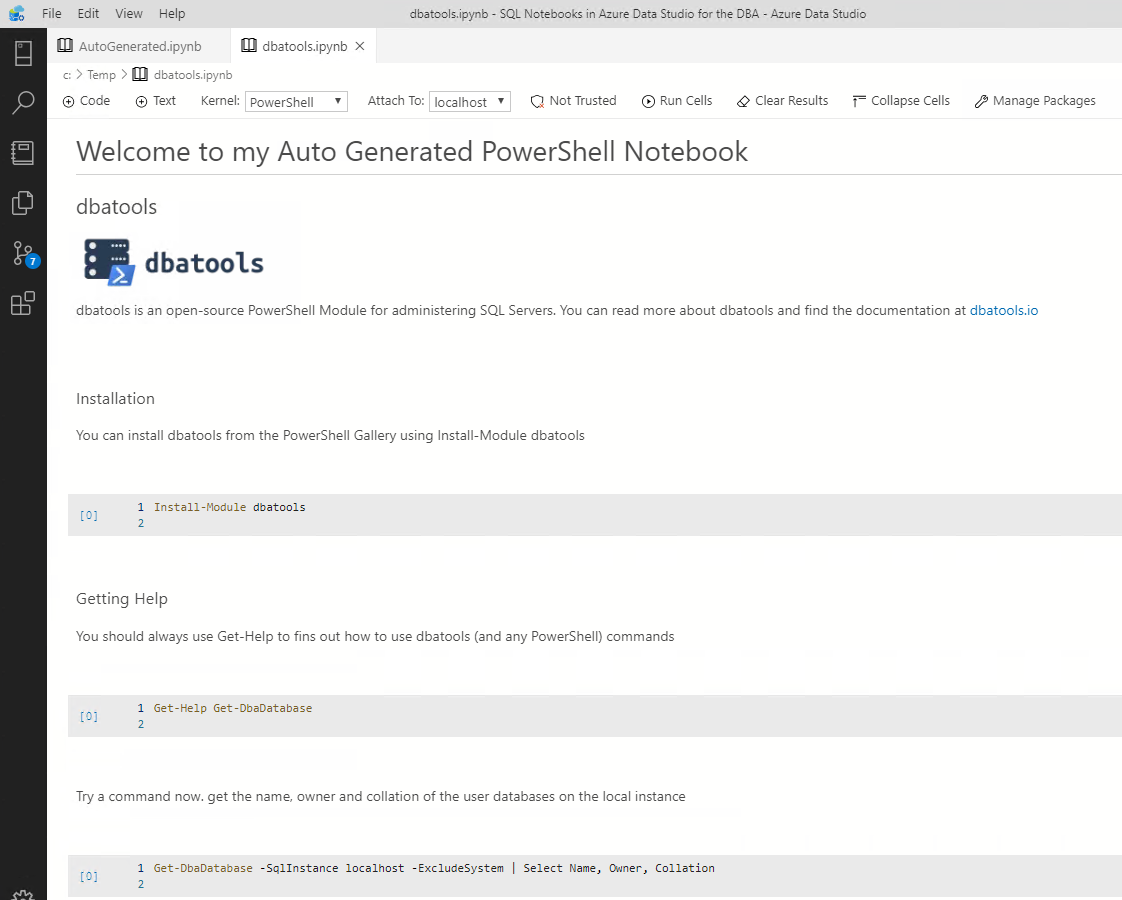
Task: Open the View menu
Action: point(129,14)
